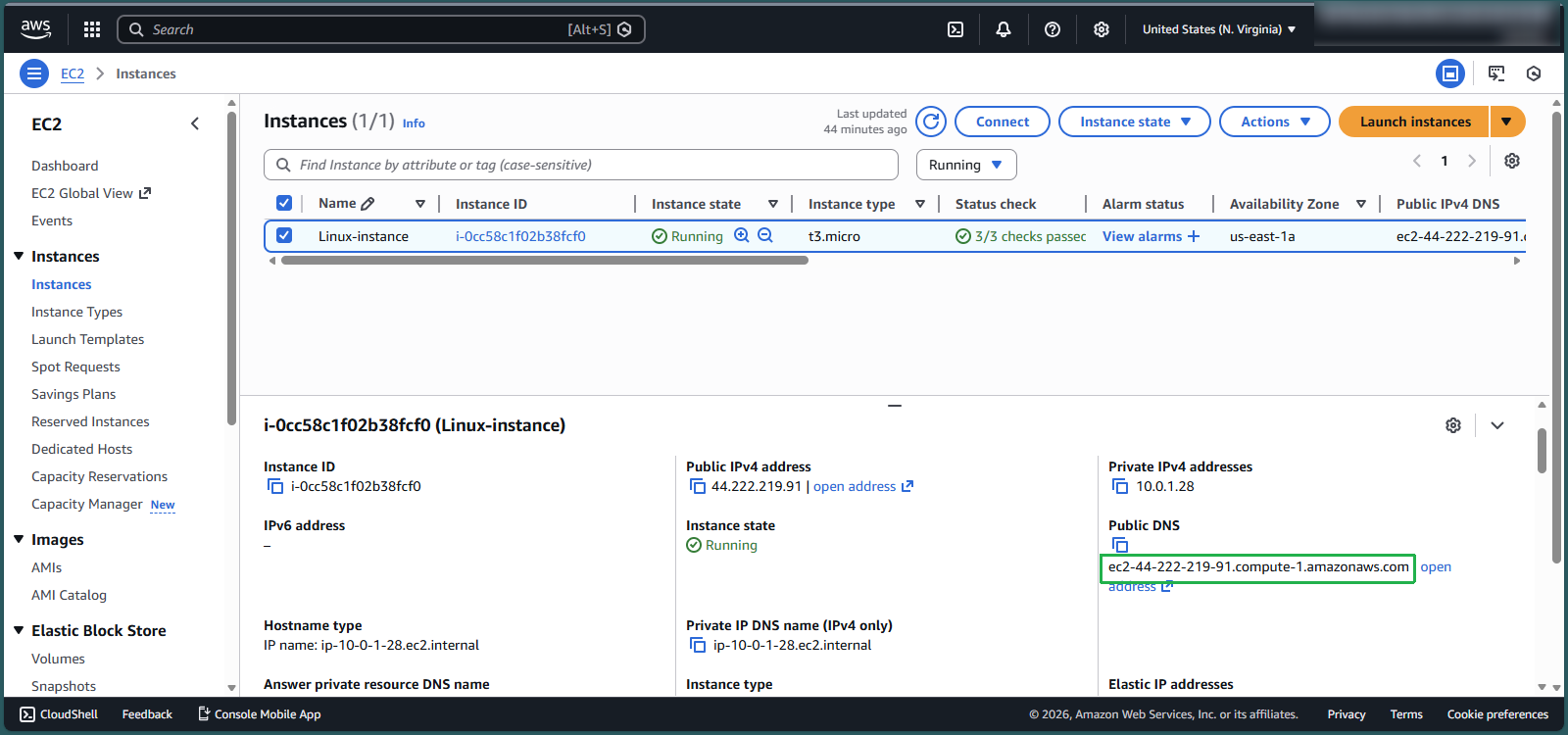
Task: Open CloudShell in the footer
Action: tap(59, 714)
